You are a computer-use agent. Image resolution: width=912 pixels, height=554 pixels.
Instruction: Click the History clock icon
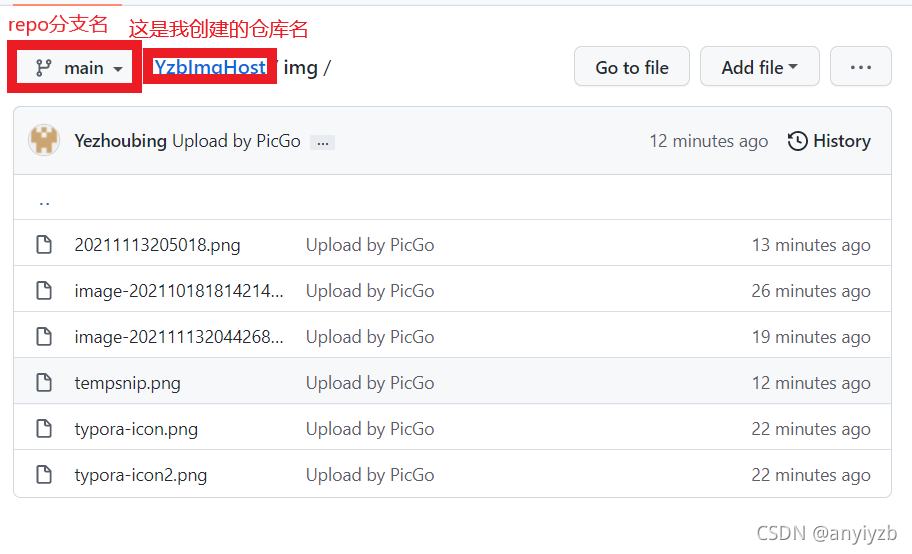(x=797, y=141)
